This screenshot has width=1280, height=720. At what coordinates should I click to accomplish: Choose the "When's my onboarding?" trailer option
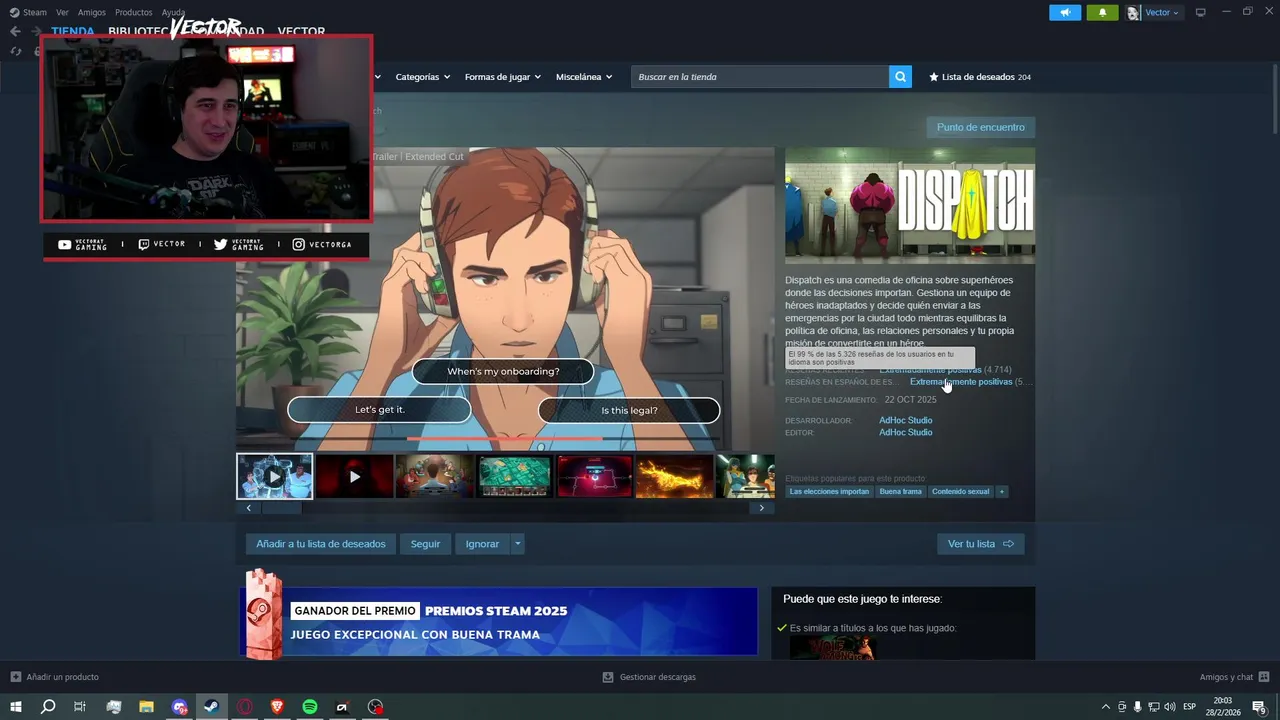[503, 372]
